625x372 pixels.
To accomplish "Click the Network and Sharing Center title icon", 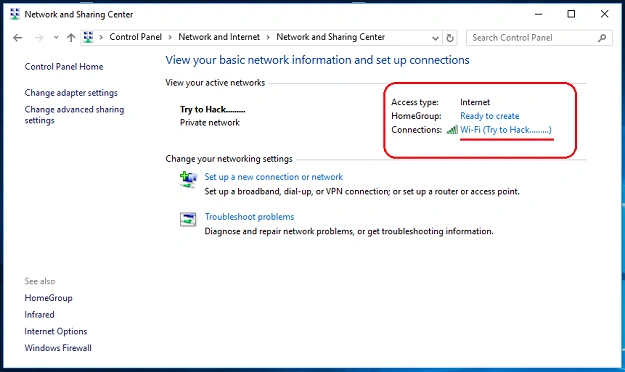I will pos(15,14).
